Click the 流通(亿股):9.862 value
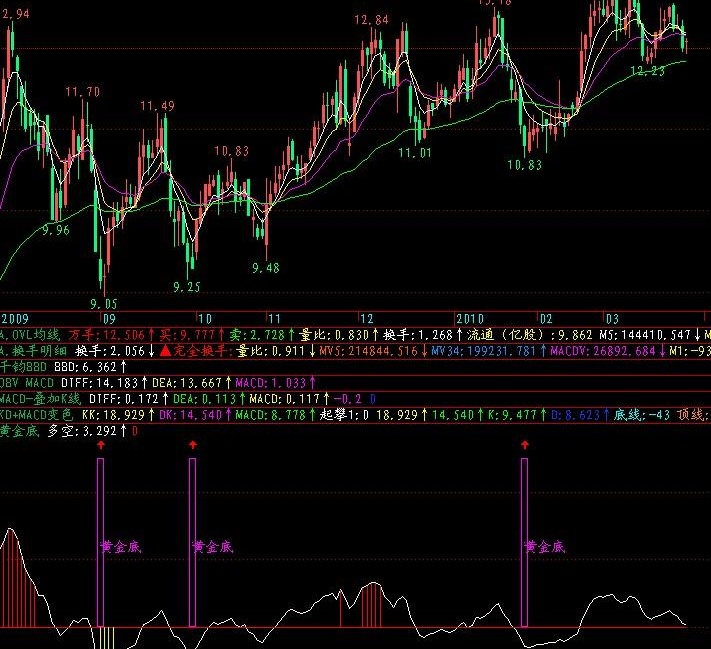711x649 pixels. [x=529, y=335]
